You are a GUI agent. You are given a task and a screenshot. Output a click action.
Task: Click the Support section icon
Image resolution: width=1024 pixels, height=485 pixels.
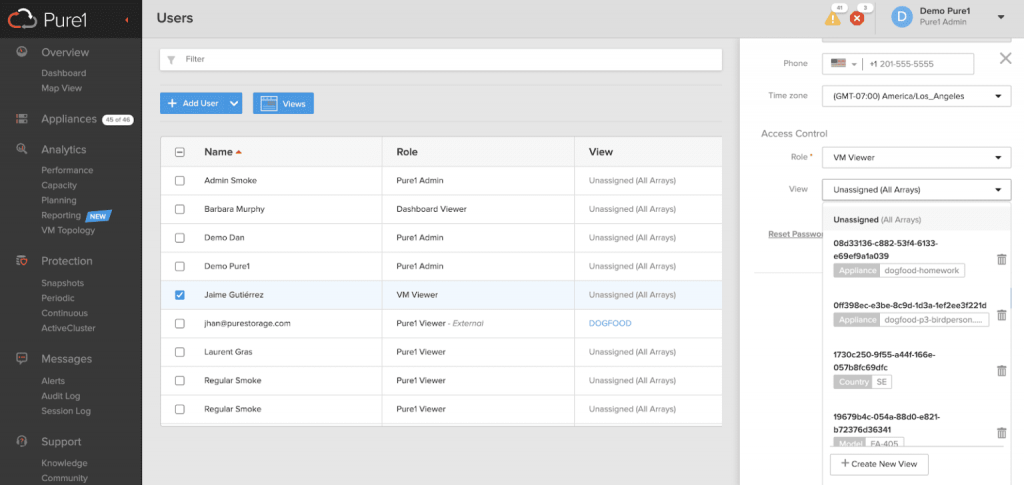coord(22,441)
